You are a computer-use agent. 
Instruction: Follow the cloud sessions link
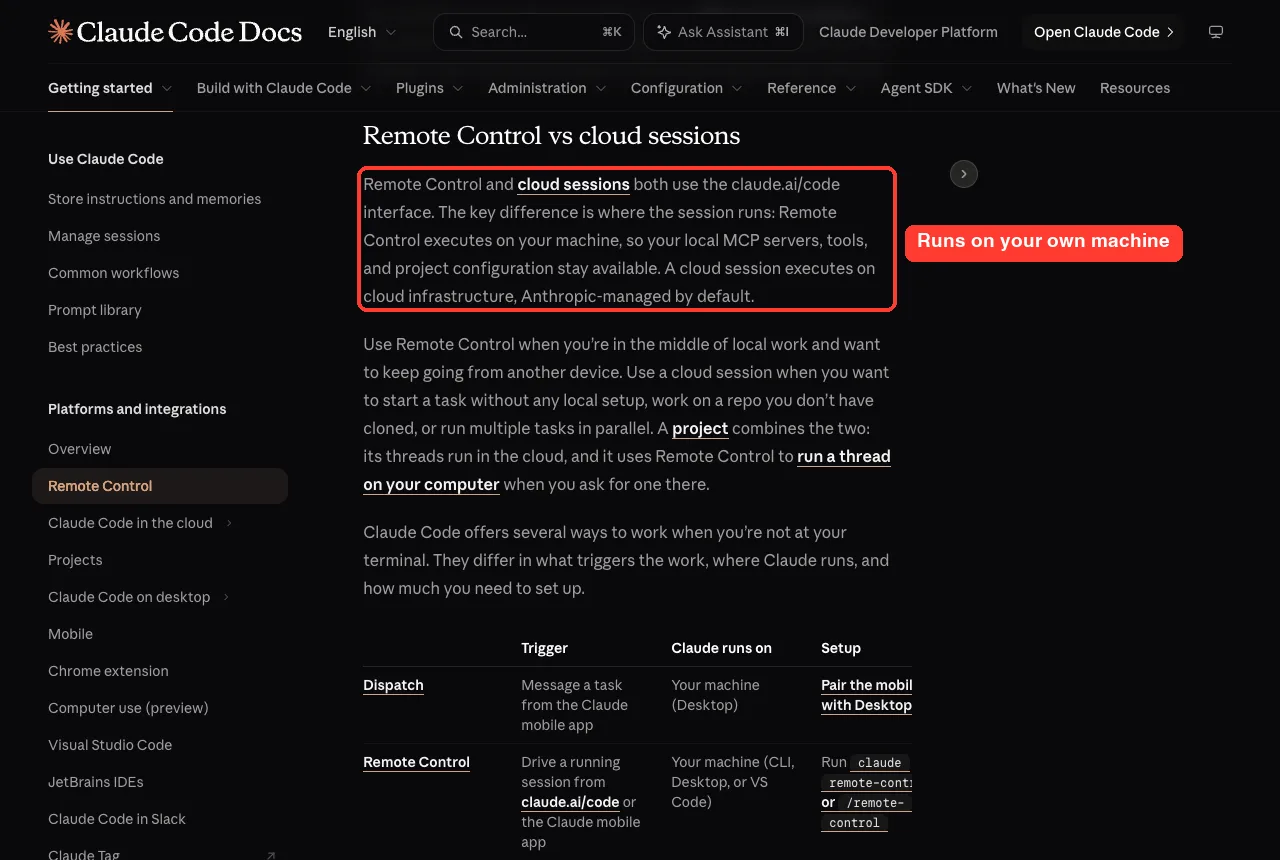point(574,184)
